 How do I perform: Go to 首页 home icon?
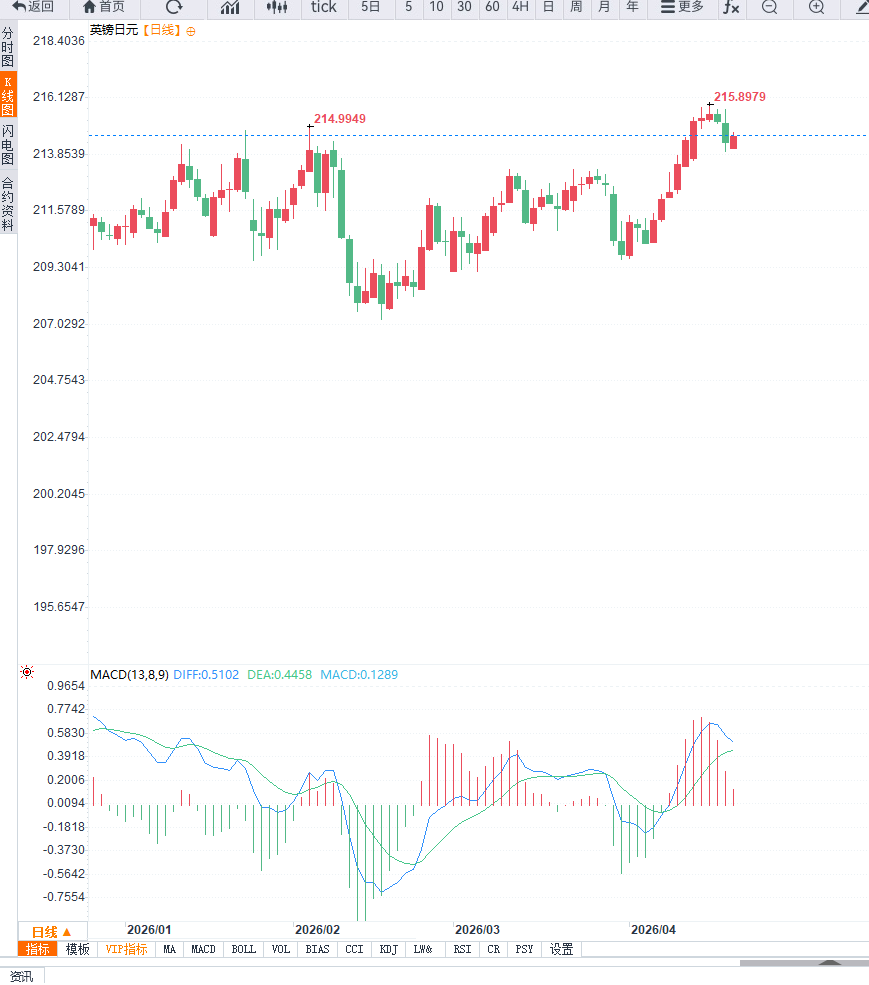104,7
